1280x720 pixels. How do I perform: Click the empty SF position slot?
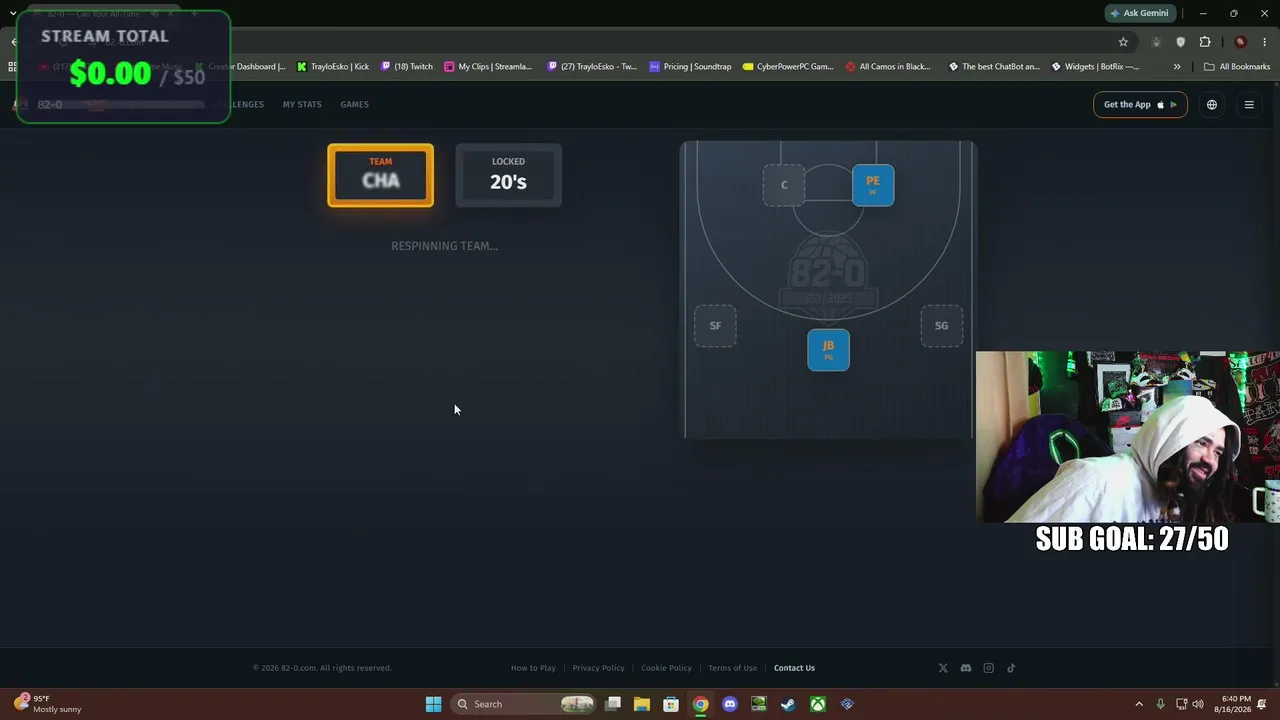click(715, 326)
